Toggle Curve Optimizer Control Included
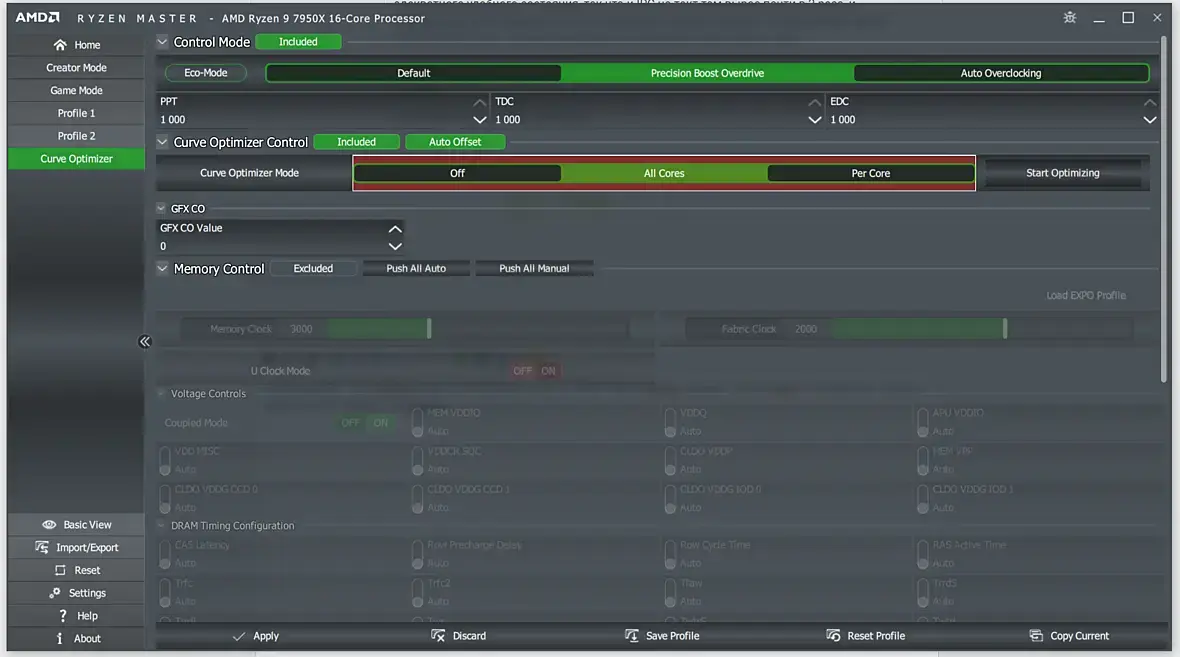This screenshot has width=1180, height=657. tap(356, 141)
